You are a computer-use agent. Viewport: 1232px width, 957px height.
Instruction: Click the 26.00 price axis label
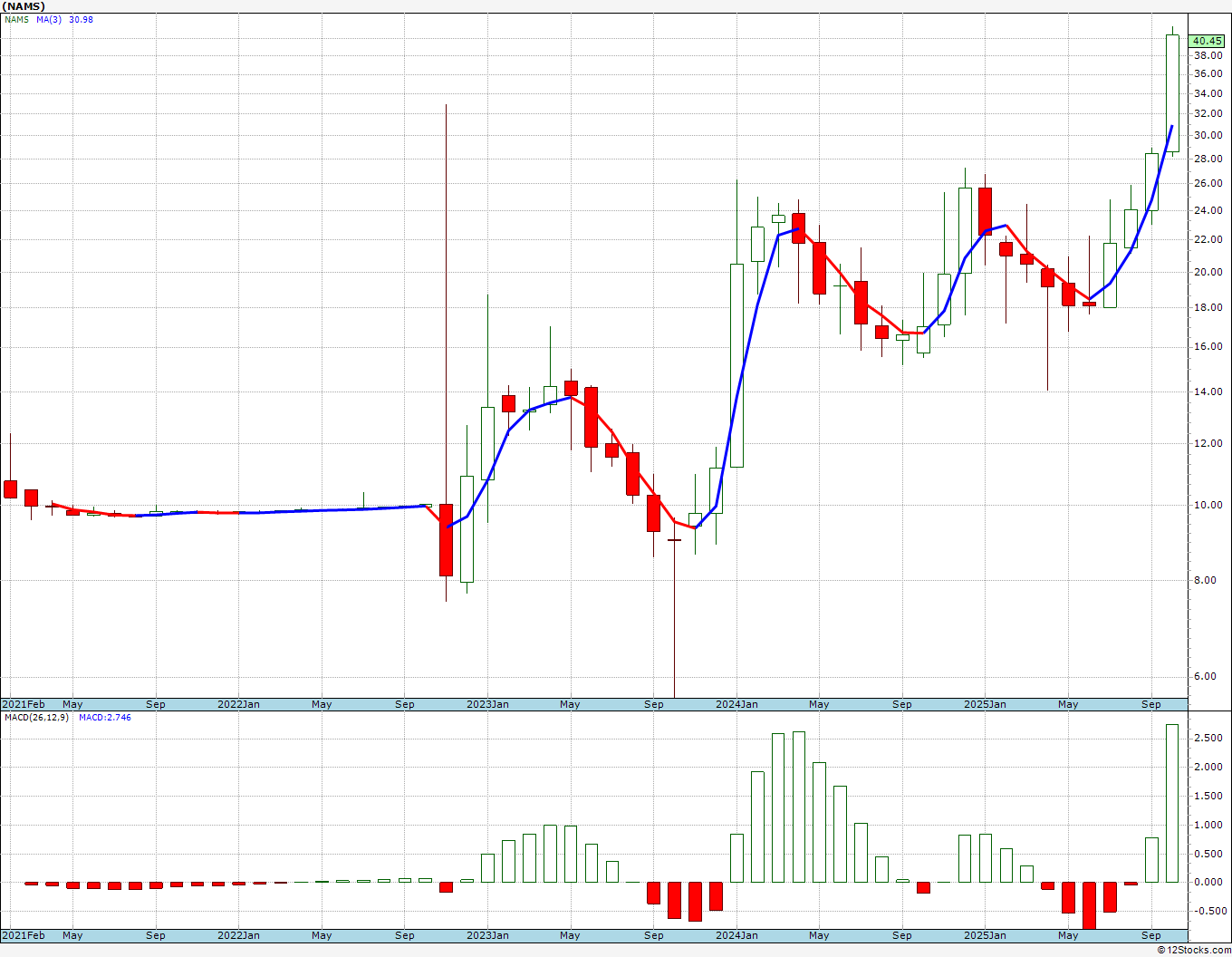tap(1208, 184)
